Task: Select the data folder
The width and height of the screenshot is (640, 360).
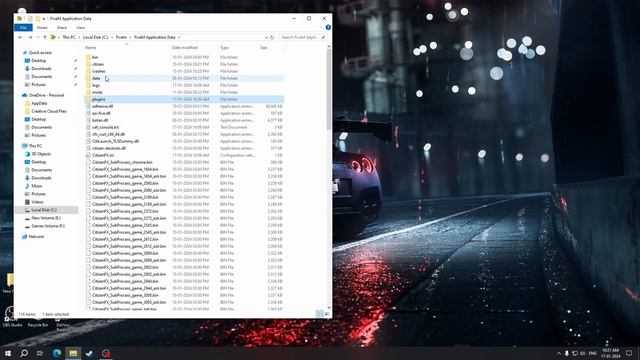Action: point(96,78)
